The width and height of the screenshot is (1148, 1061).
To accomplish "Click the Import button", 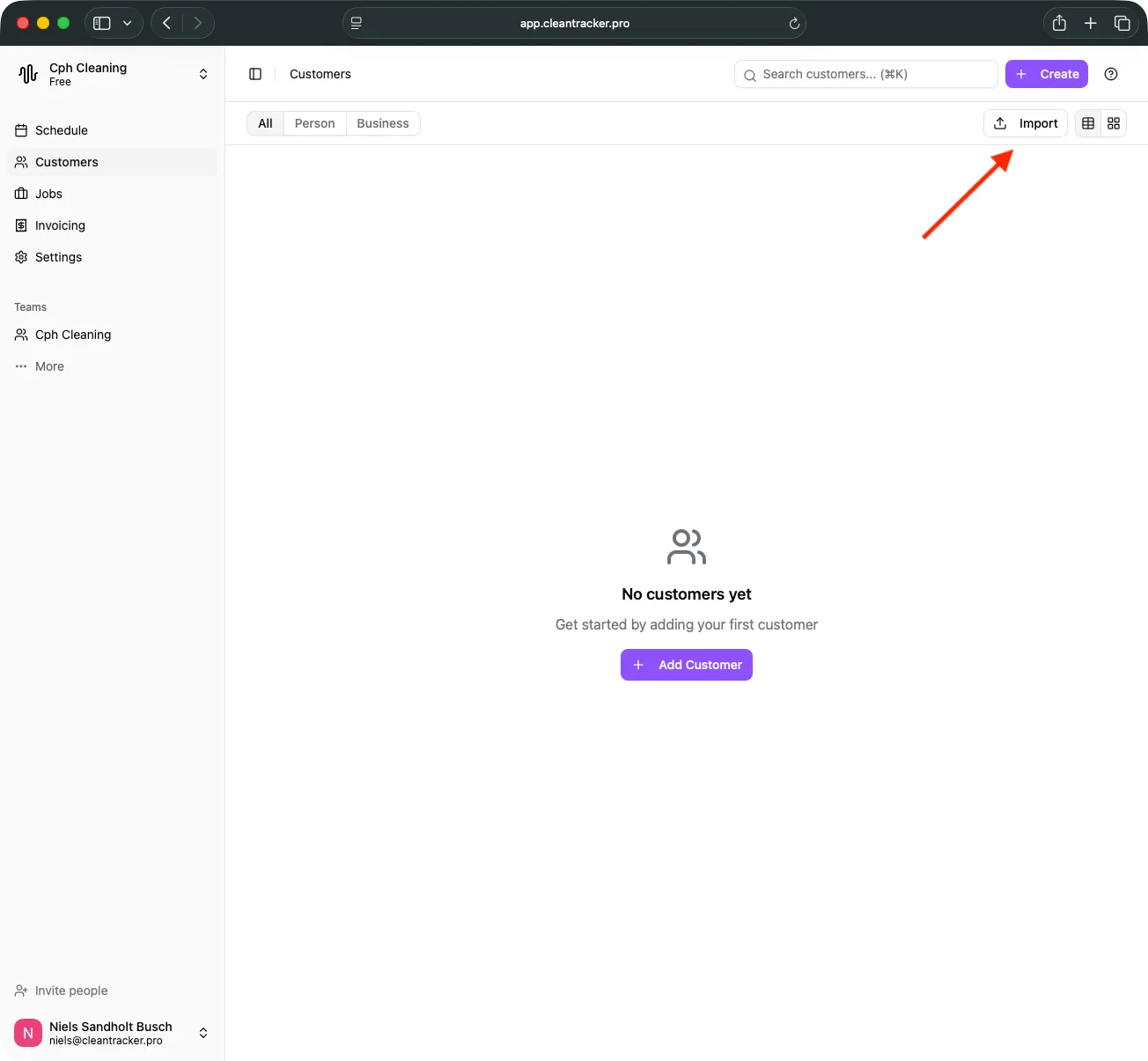I will [x=1025, y=123].
